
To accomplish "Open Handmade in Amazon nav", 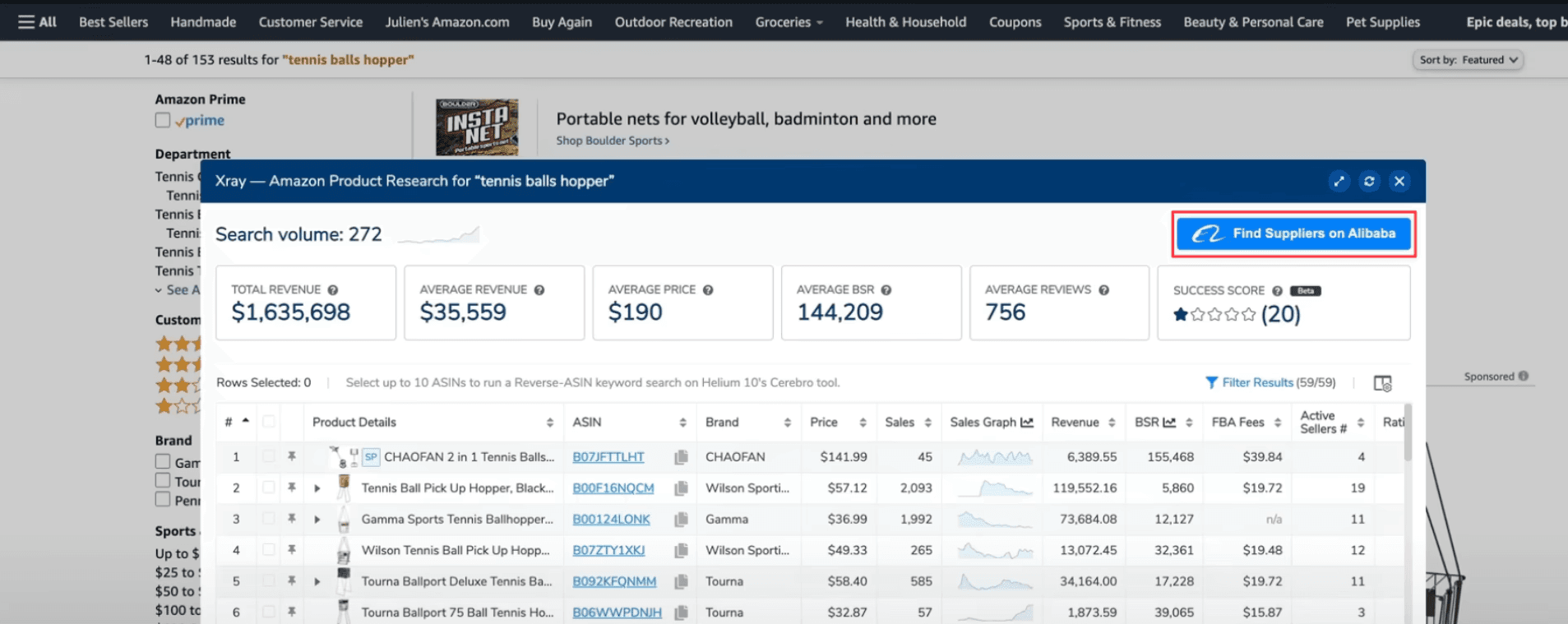I will tap(203, 22).
